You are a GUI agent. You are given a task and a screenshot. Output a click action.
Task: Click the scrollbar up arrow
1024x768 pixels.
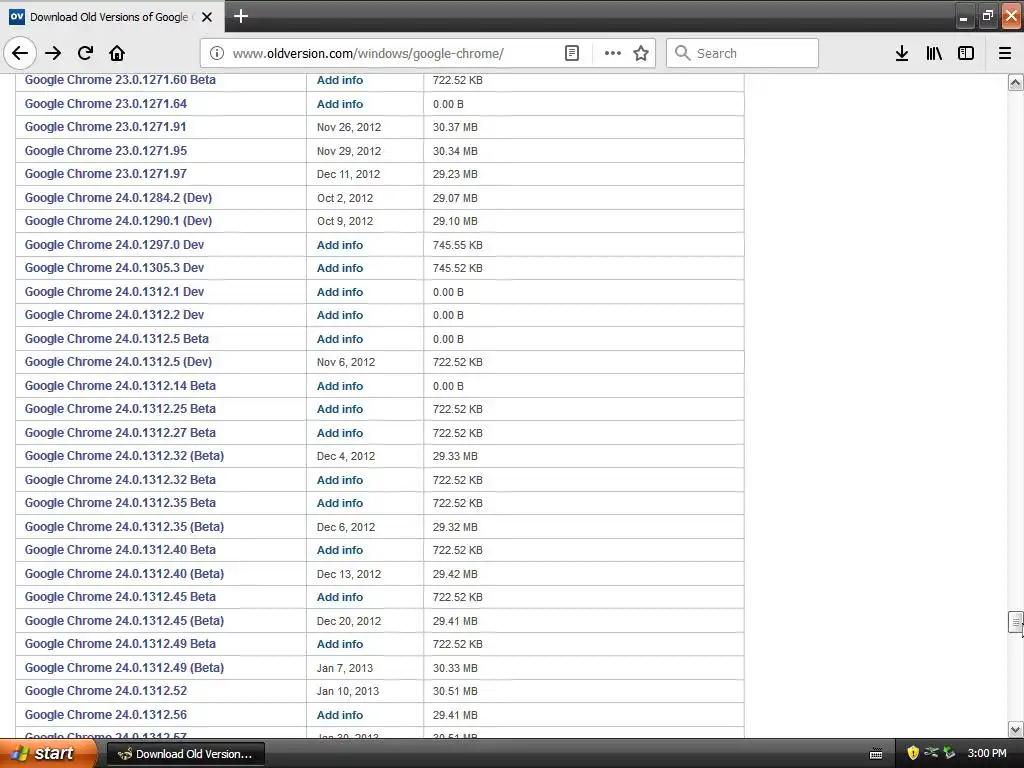pyautogui.click(x=1016, y=82)
